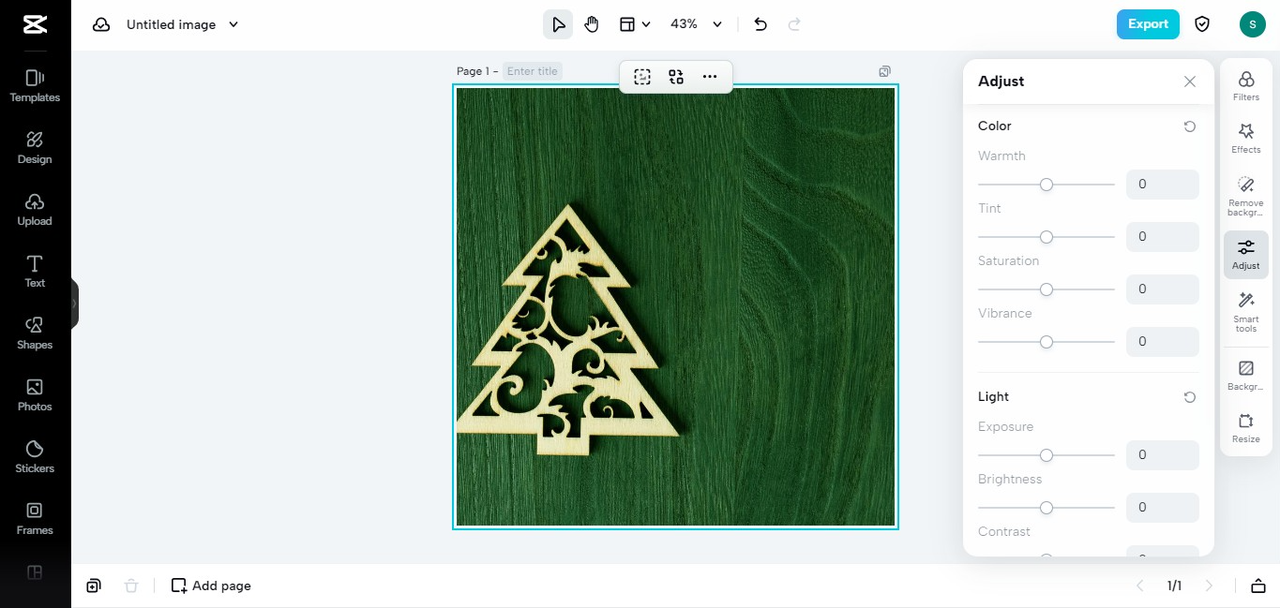Open the Resize tab
The image size is (1280, 608).
(x=1246, y=428)
